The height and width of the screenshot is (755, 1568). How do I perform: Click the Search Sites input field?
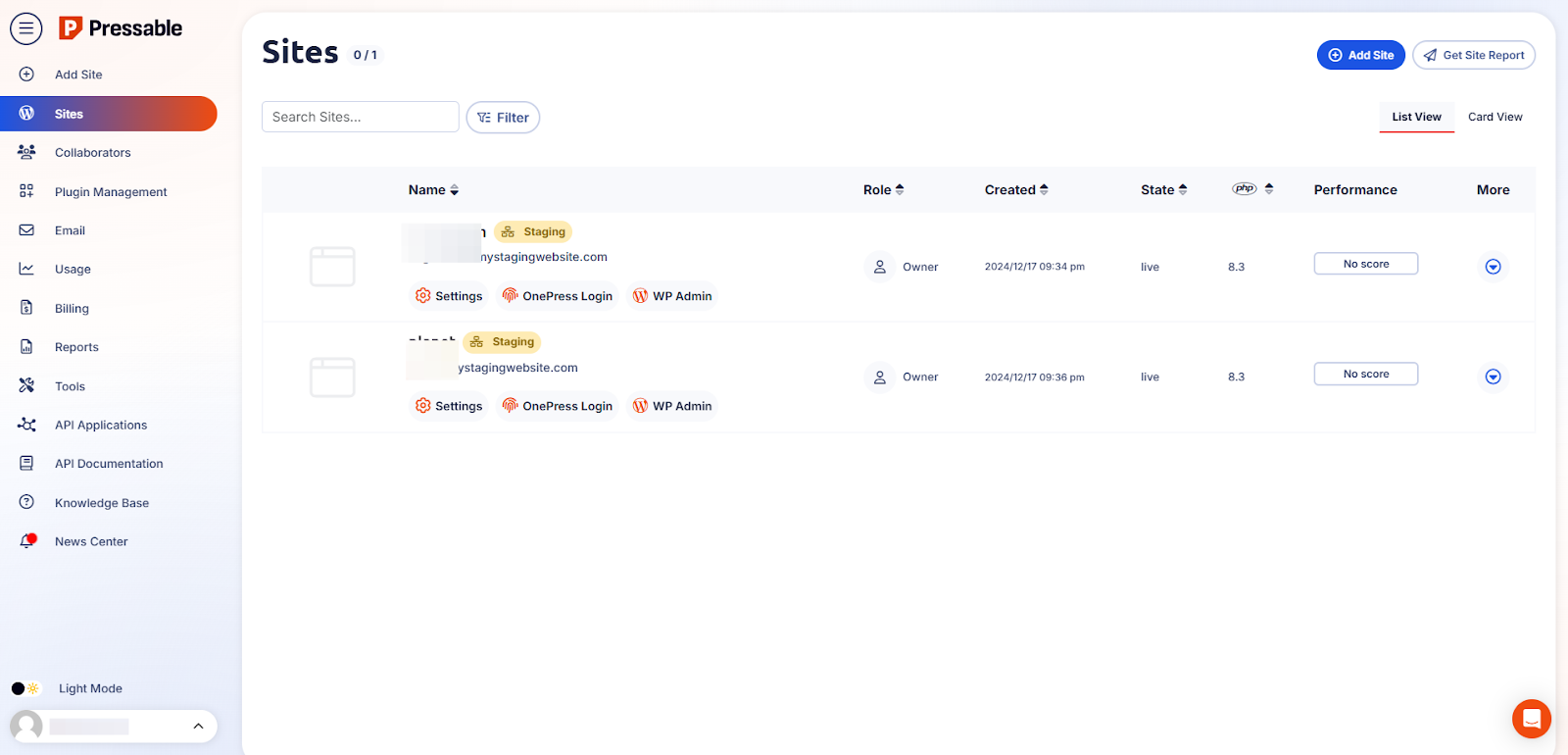pos(361,117)
